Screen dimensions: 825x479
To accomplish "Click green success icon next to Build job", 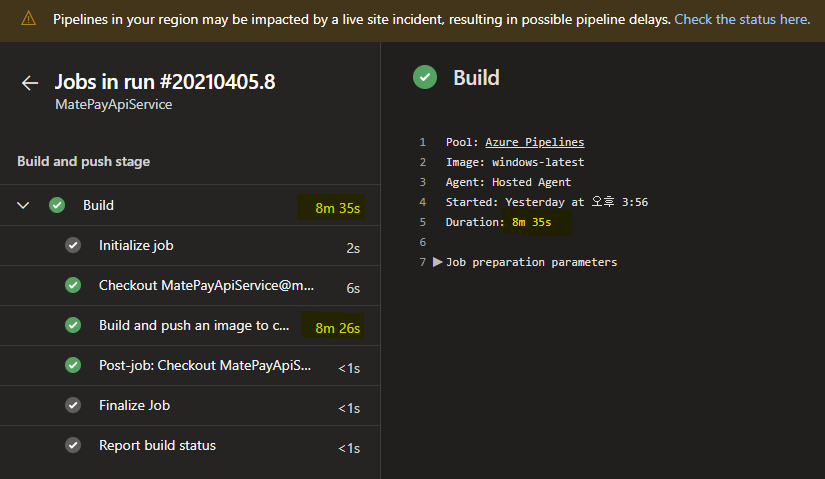I will (x=57, y=205).
